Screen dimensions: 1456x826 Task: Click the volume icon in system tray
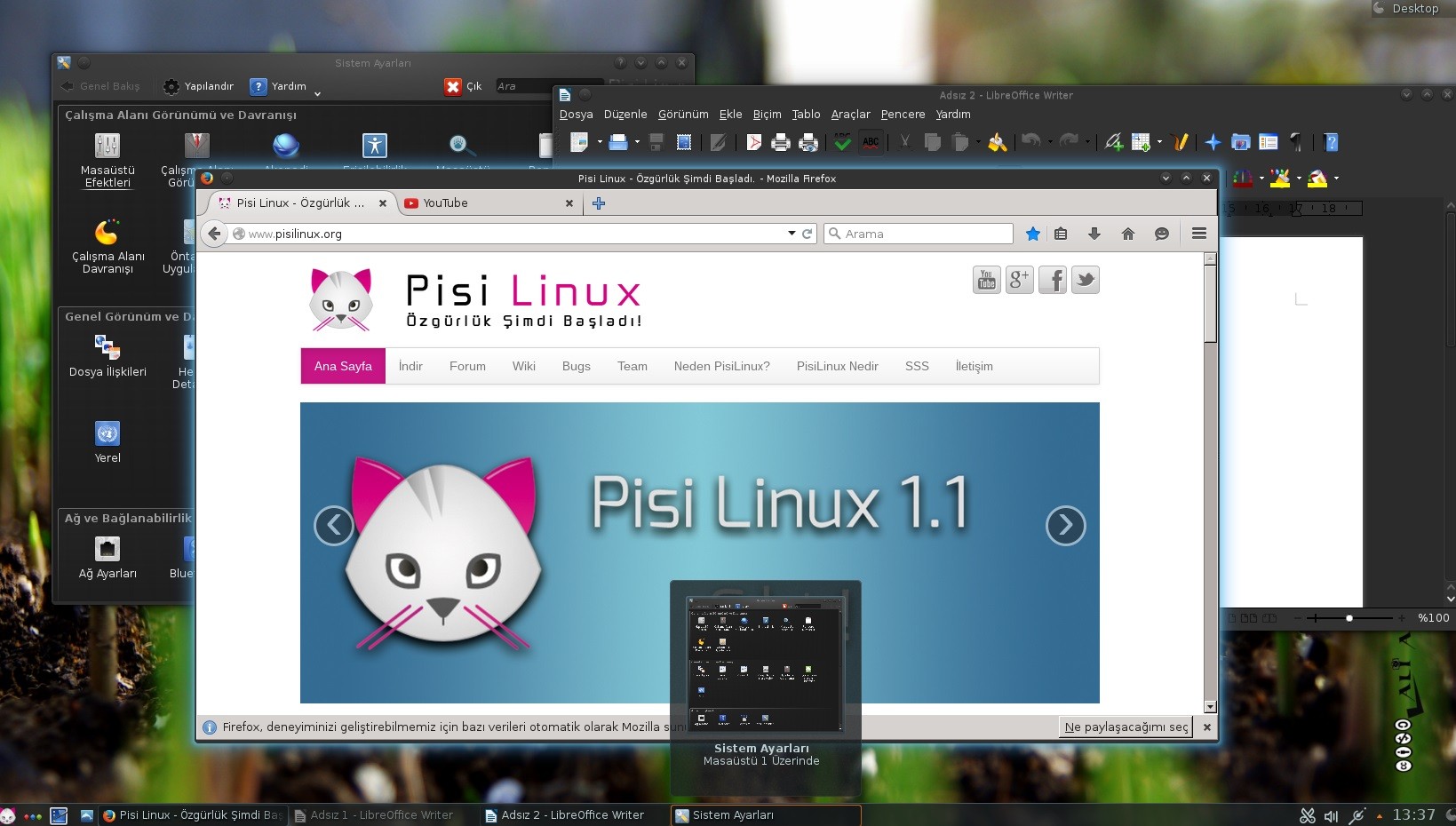(x=1331, y=815)
